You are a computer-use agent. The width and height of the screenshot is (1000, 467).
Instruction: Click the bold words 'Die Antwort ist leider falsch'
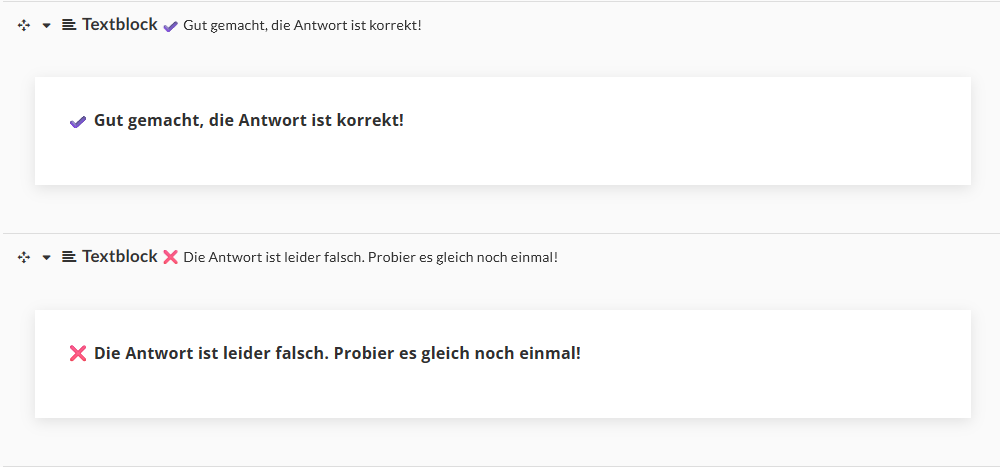[x=211, y=352]
